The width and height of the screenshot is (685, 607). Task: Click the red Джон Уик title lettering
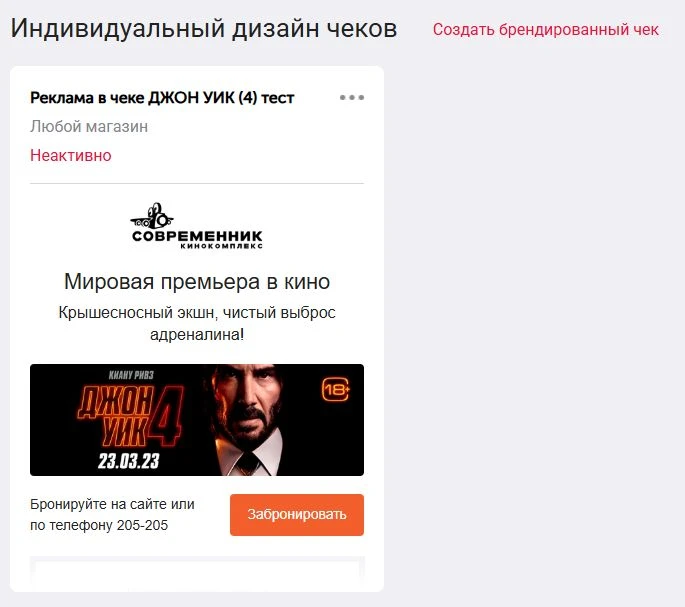(x=129, y=415)
